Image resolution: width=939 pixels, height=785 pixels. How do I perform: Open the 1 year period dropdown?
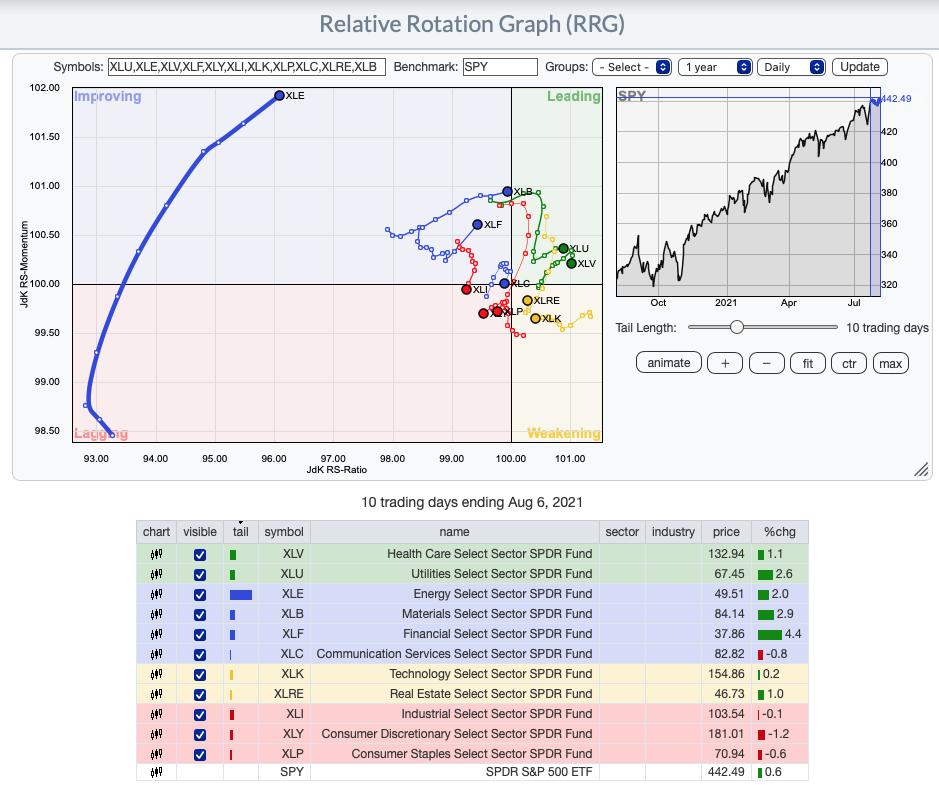coord(715,67)
